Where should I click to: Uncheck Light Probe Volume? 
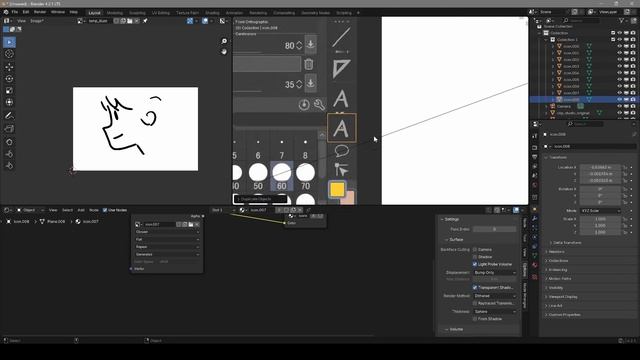(475, 264)
